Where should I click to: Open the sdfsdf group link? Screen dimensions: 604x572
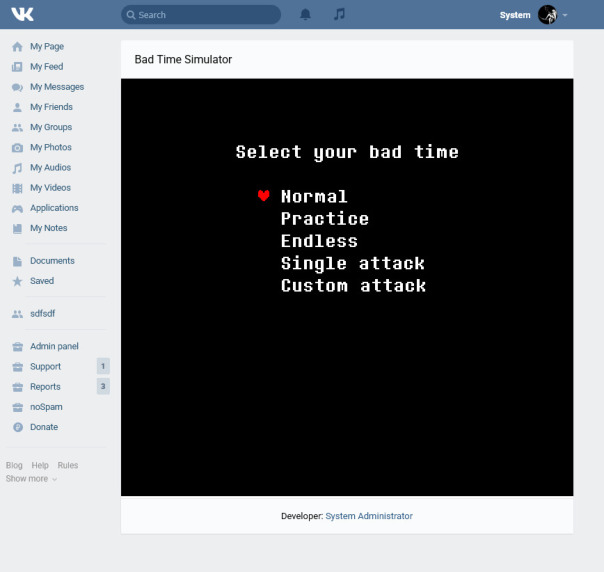tap(42, 314)
